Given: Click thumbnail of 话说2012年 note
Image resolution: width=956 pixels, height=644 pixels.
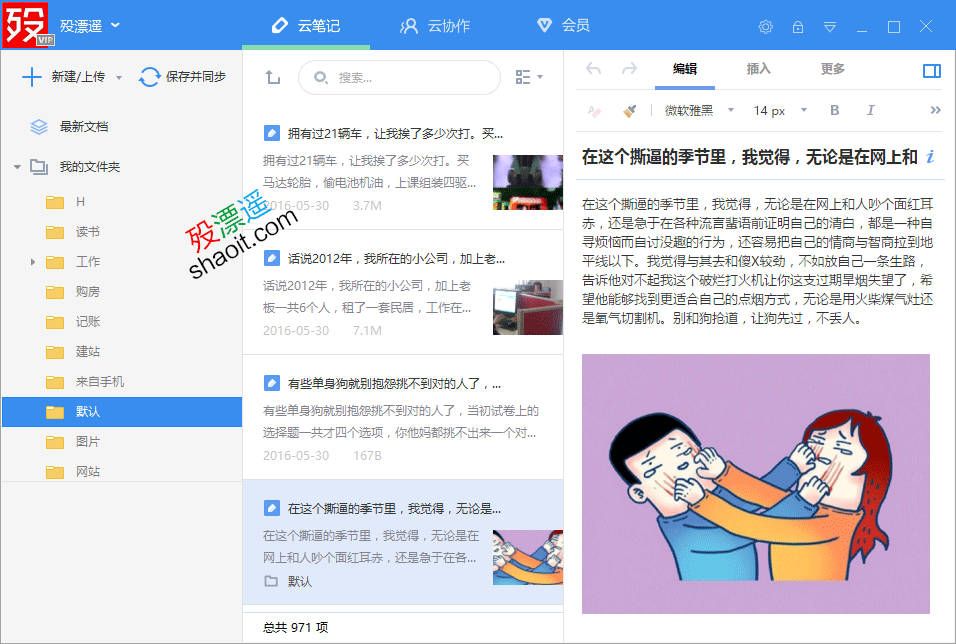Looking at the screenshot, I should (527, 307).
